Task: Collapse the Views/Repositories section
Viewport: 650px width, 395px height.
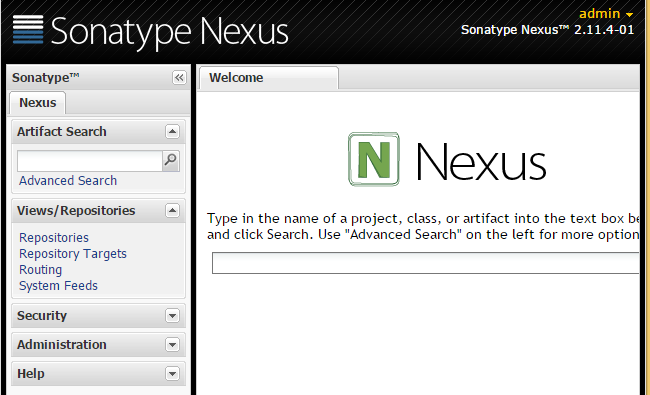Action: [x=172, y=211]
